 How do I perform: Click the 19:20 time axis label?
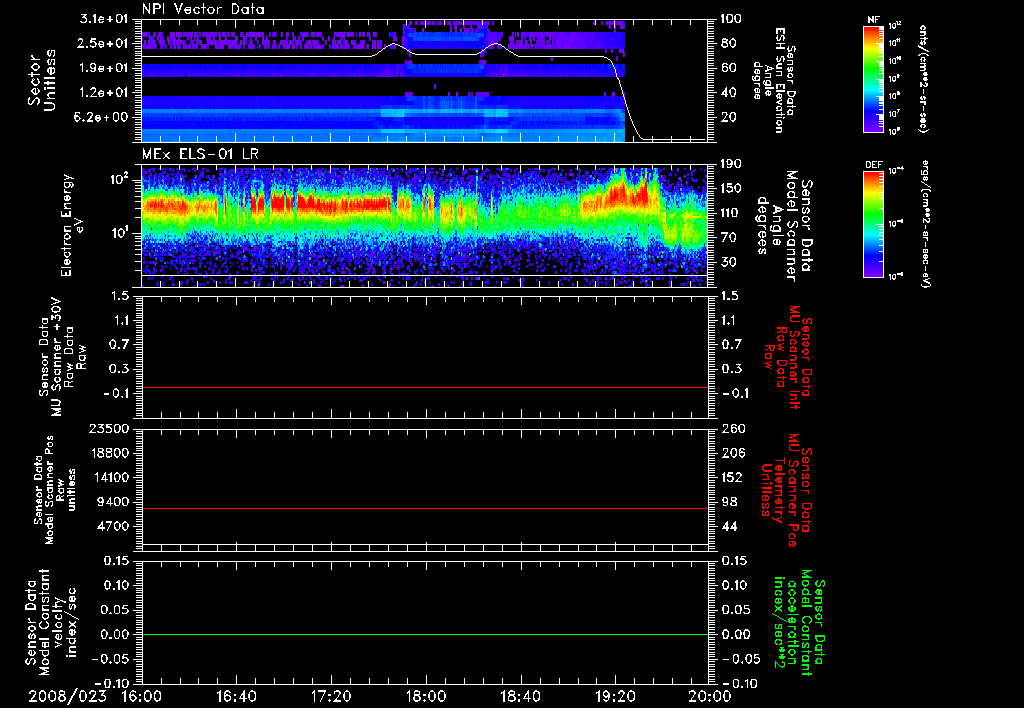point(616,694)
